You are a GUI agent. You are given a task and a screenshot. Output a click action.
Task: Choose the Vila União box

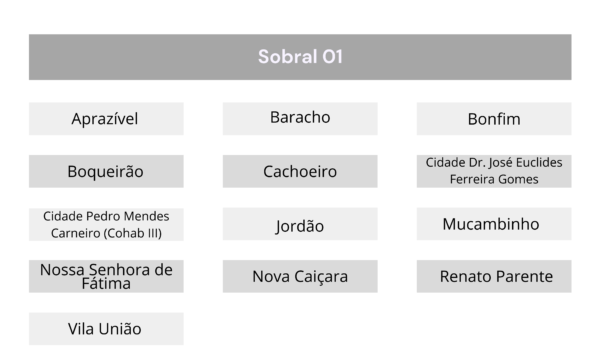pyautogui.click(x=106, y=329)
